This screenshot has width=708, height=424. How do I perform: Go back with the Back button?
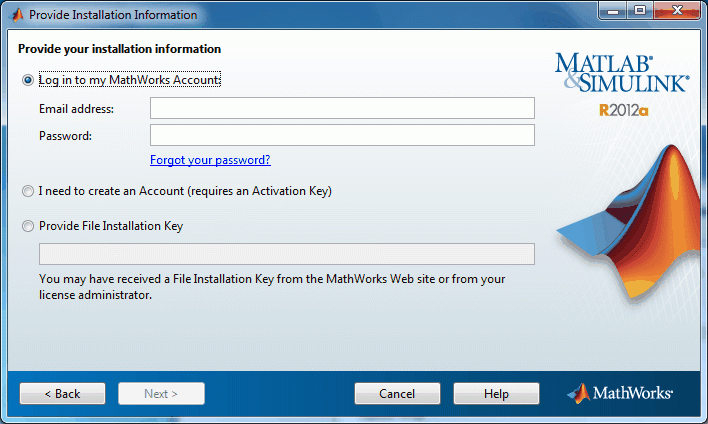click(x=62, y=394)
